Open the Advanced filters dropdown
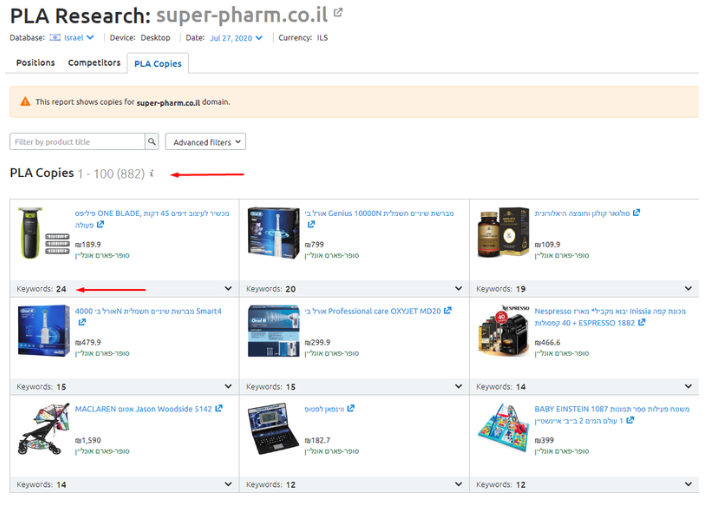The width and height of the screenshot is (714, 511). 205,142
